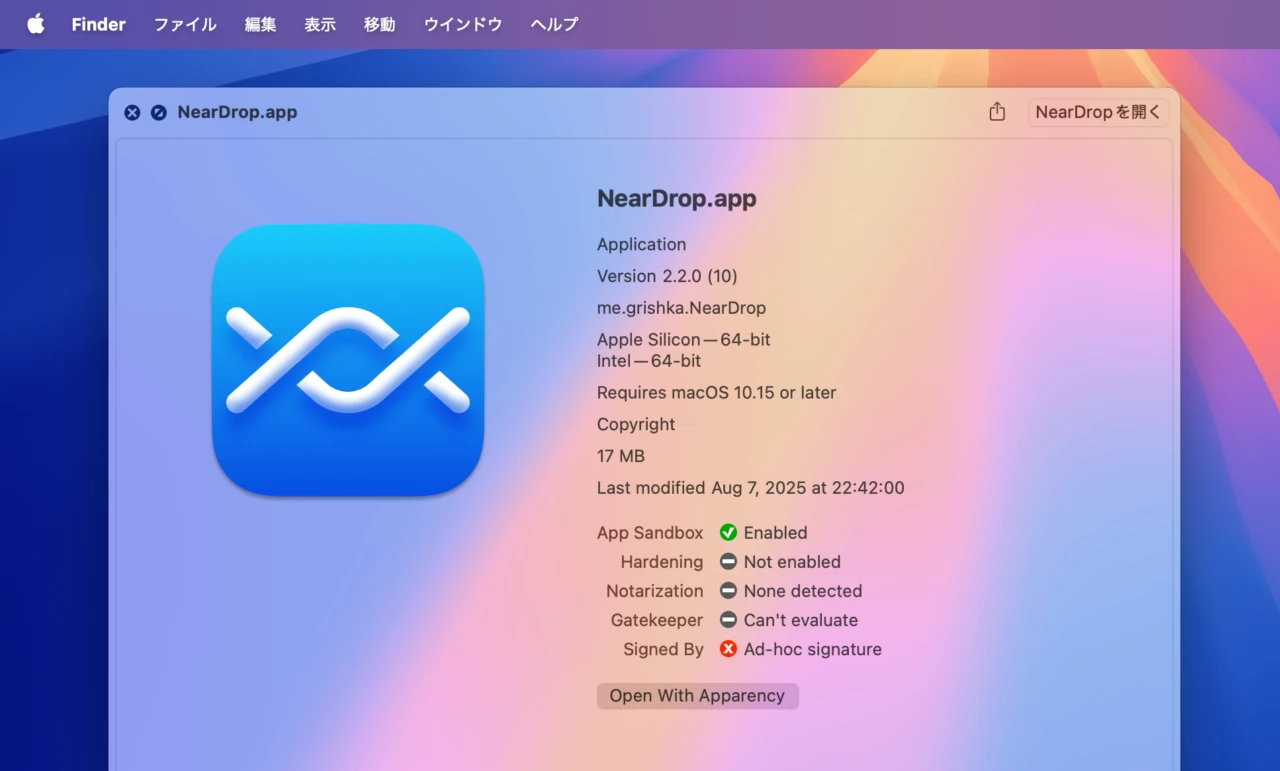Click the Notarization 'None detected' status icon

coord(728,591)
